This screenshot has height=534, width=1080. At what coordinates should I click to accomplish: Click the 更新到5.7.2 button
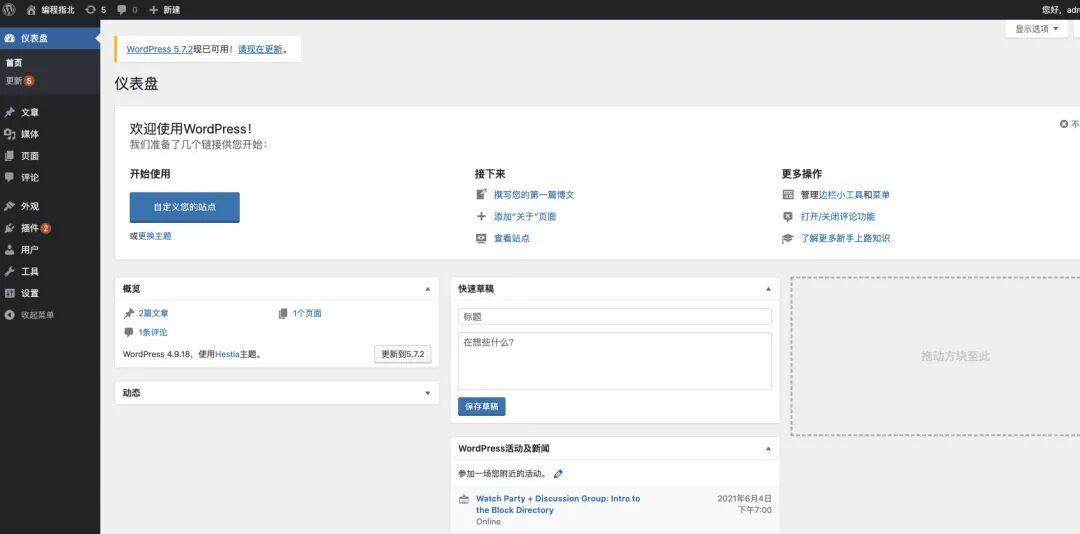pos(403,355)
